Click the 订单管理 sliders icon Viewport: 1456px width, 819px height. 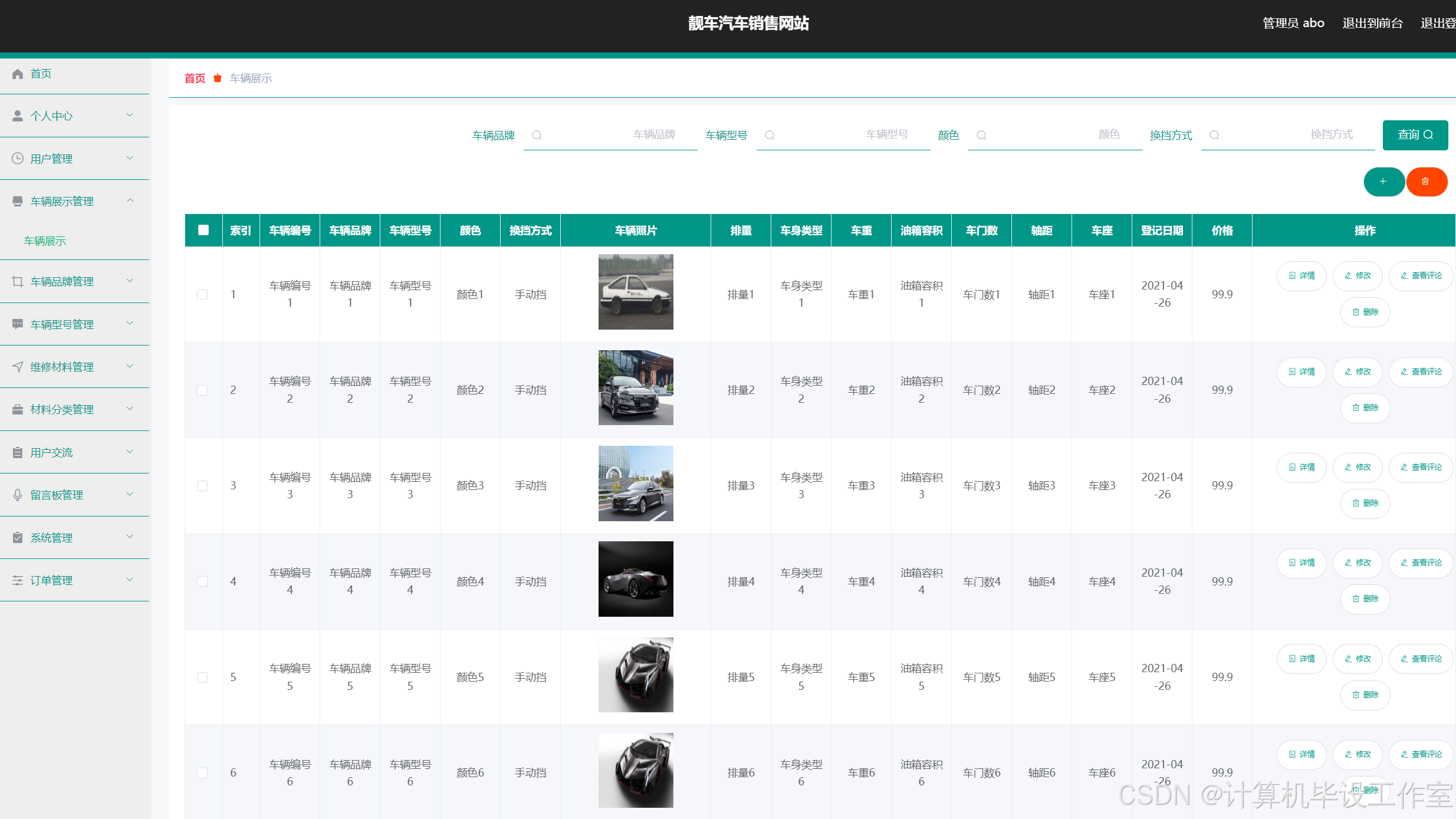[18, 581]
